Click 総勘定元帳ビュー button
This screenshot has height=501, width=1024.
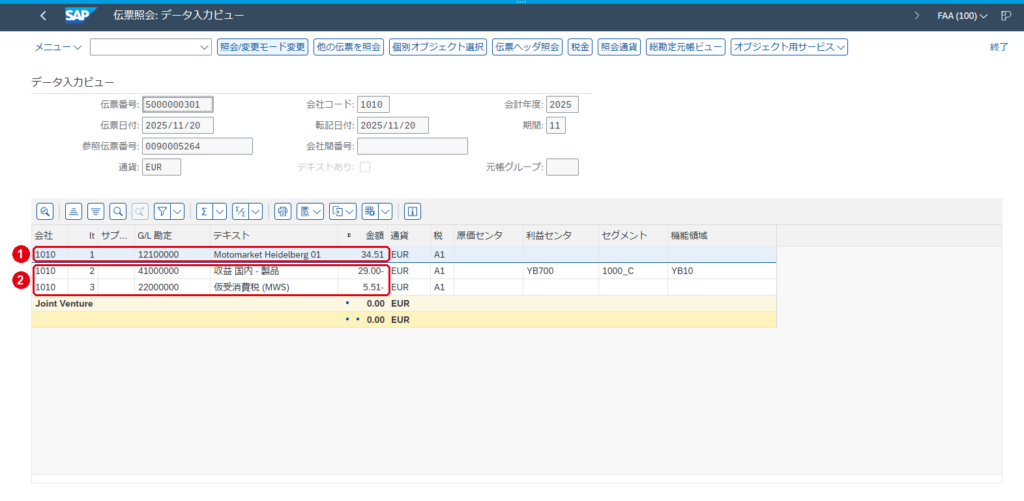(685, 47)
